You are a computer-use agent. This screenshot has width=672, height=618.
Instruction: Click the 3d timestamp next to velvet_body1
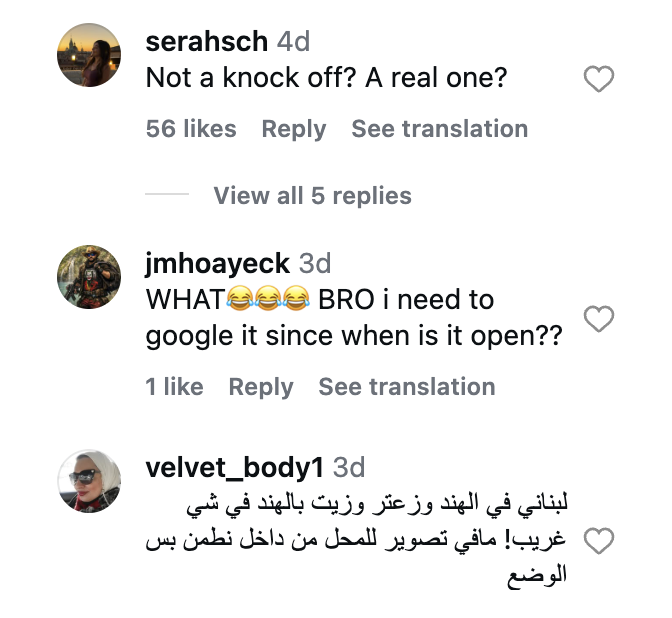pos(349,468)
